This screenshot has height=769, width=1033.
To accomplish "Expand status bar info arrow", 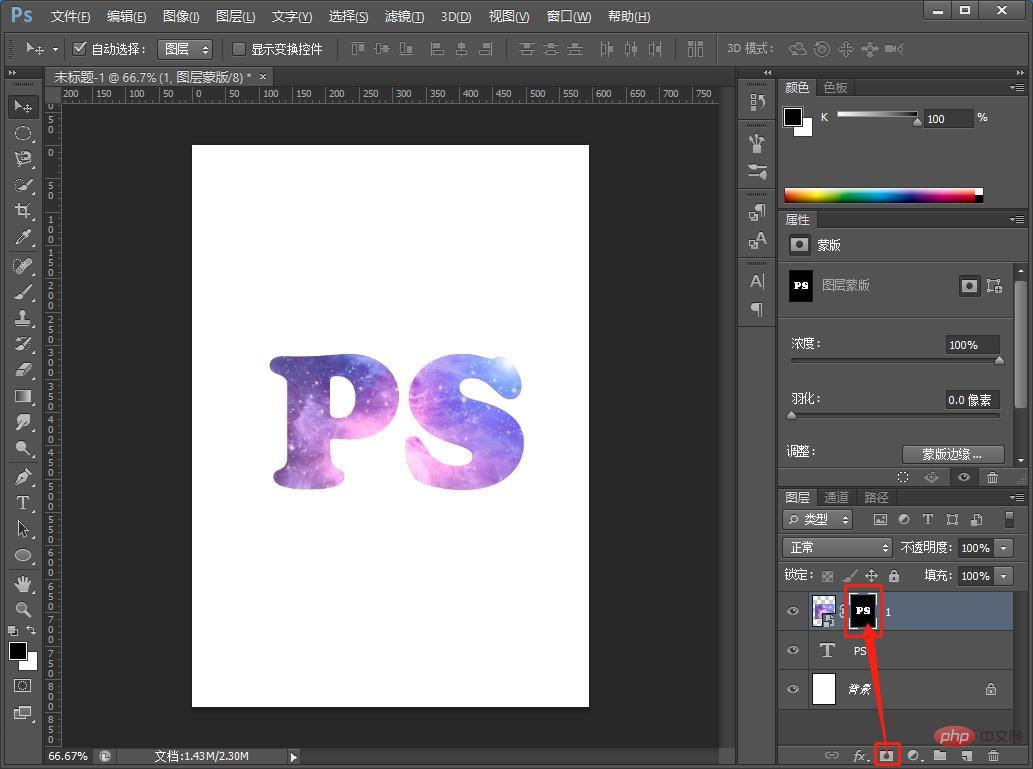I will (294, 757).
